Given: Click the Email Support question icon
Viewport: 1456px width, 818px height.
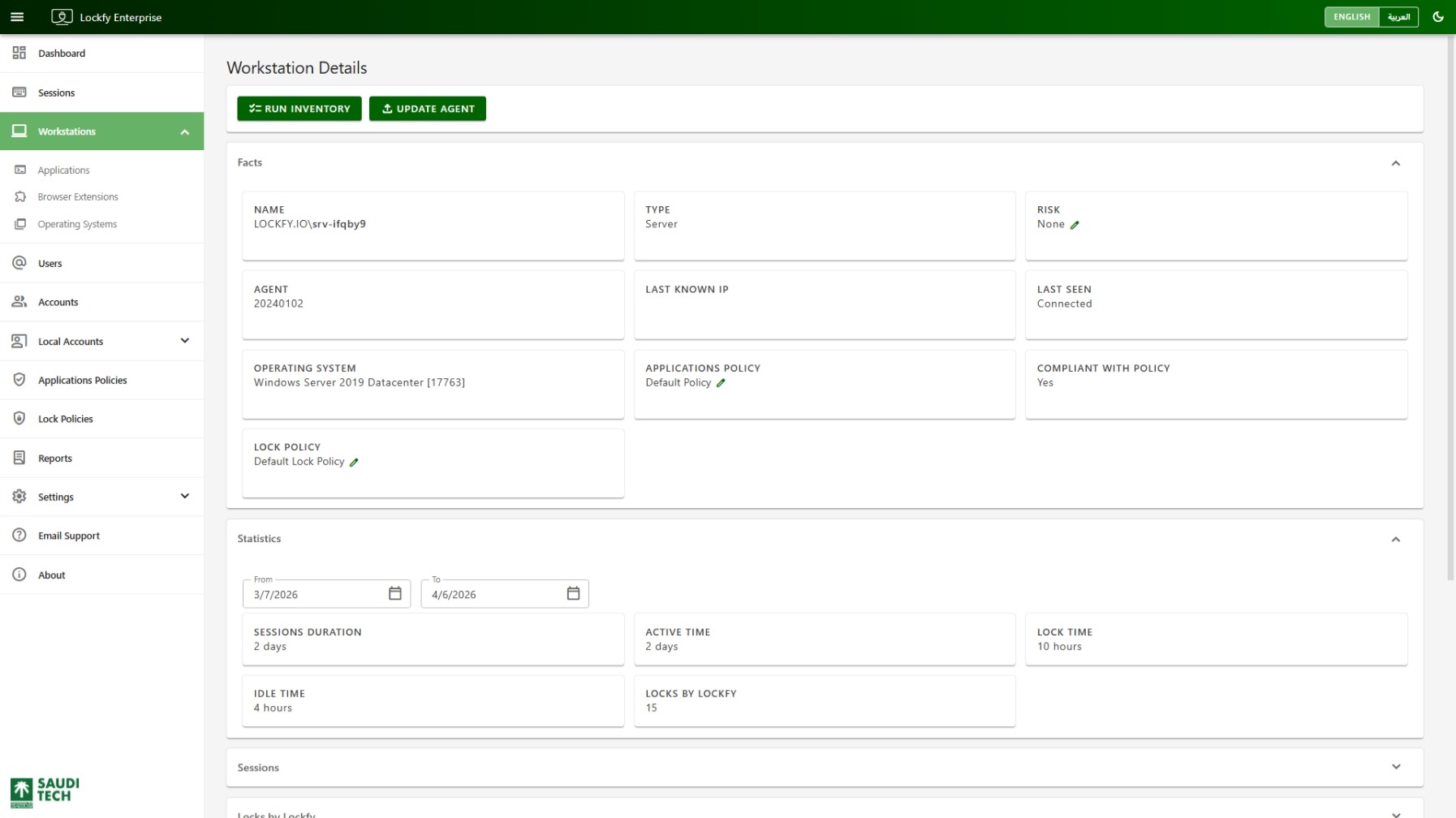Looking at the screenshot, I should pyautogui.click(x=19, y=536).
